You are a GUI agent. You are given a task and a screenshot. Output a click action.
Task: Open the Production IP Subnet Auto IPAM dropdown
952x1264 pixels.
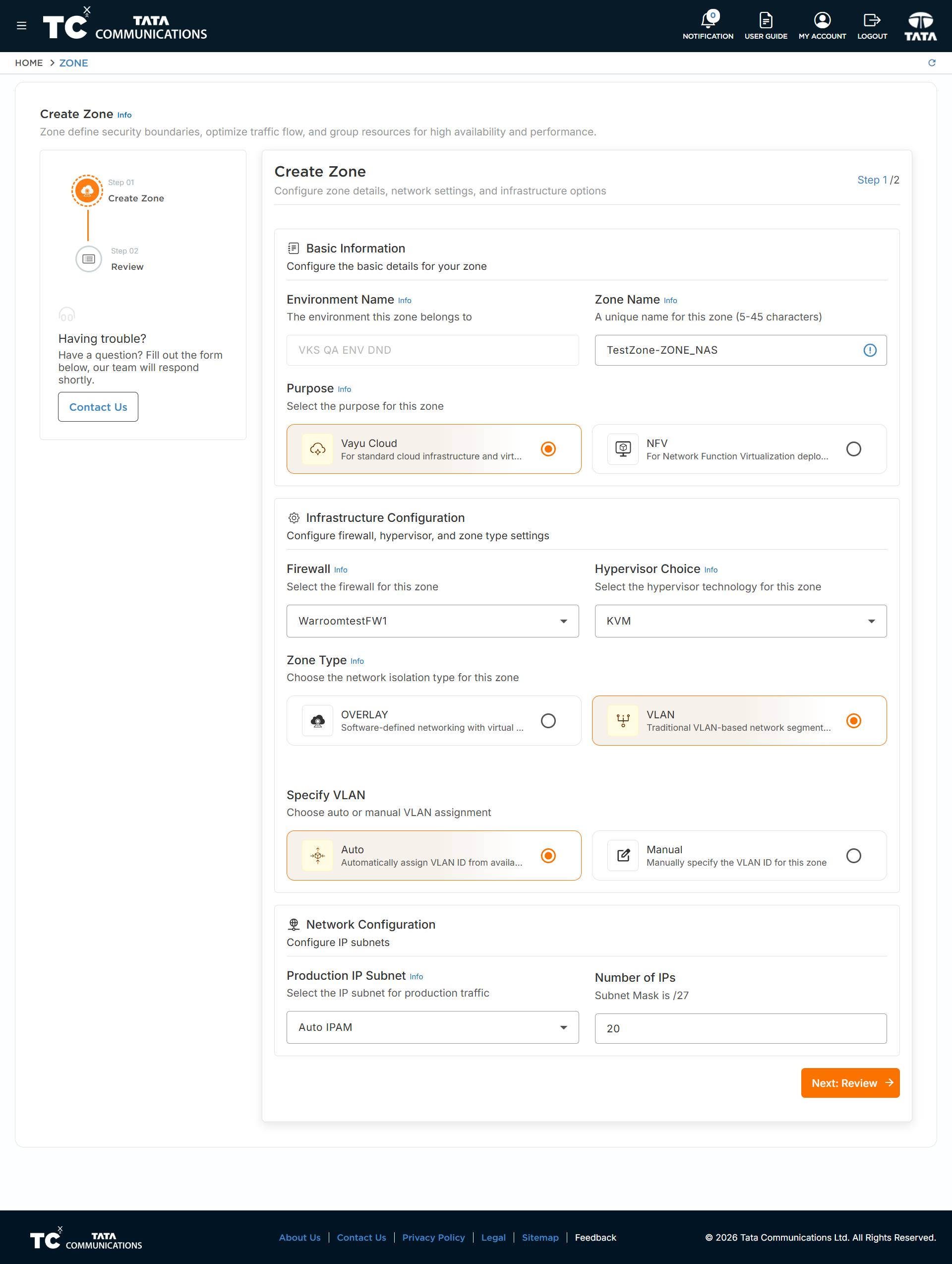tap(432, 1027)
